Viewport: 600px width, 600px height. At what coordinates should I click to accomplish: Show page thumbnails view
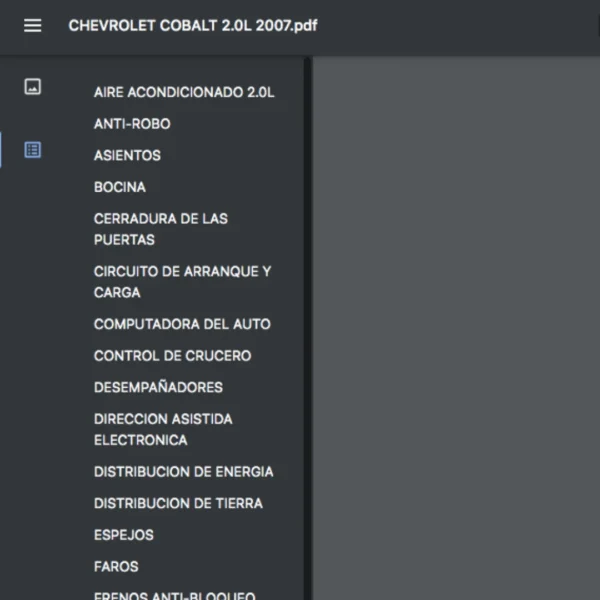33,87
